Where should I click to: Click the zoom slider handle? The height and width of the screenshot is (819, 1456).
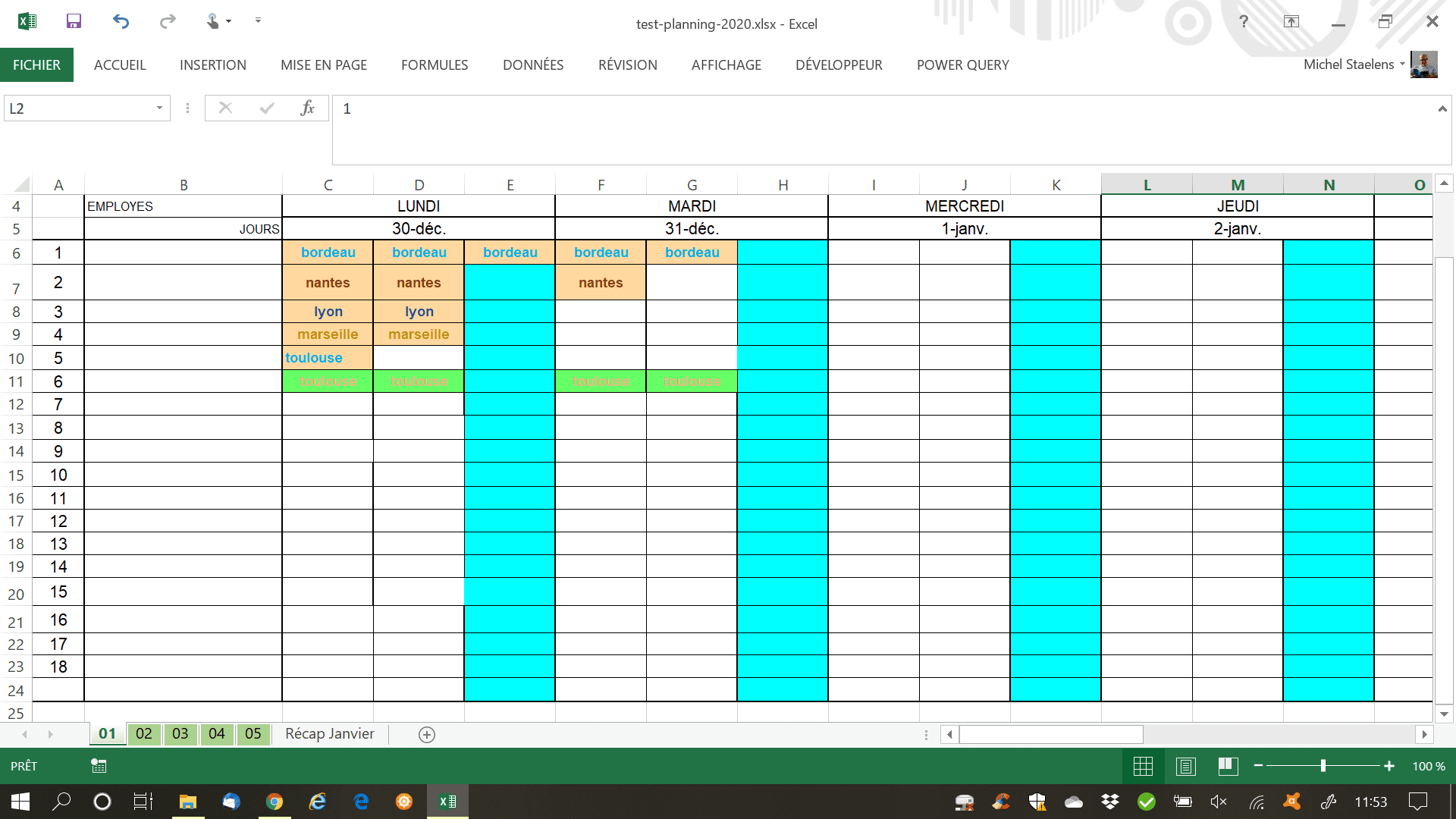click(1323, 766)
